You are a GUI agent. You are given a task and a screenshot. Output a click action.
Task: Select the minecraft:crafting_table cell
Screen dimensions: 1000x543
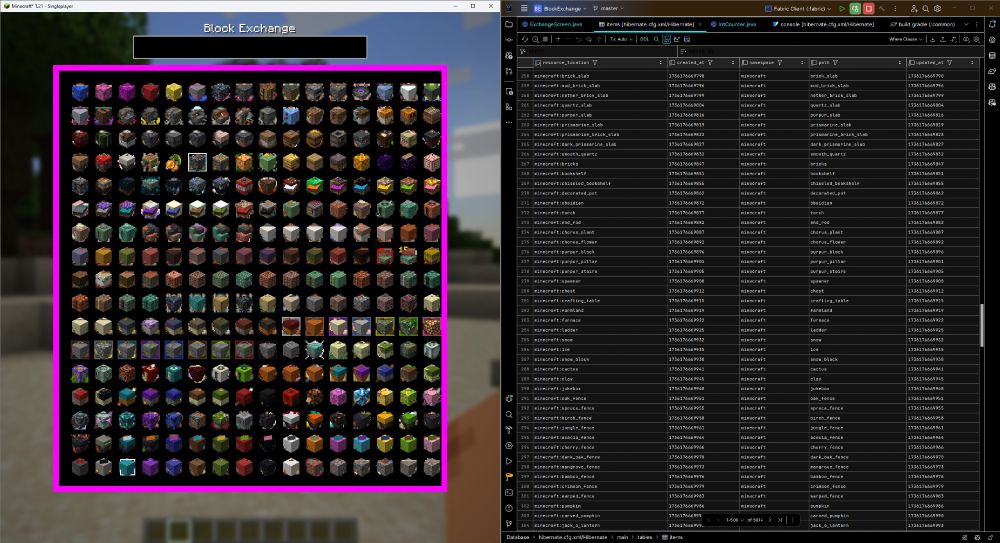pos(599,301)
